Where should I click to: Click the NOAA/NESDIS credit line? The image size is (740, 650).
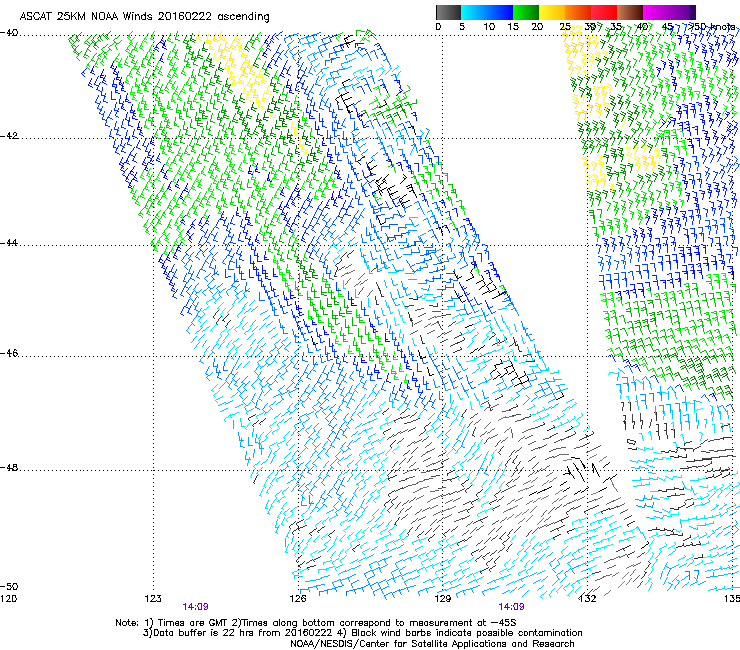click(x=432, y=644)
